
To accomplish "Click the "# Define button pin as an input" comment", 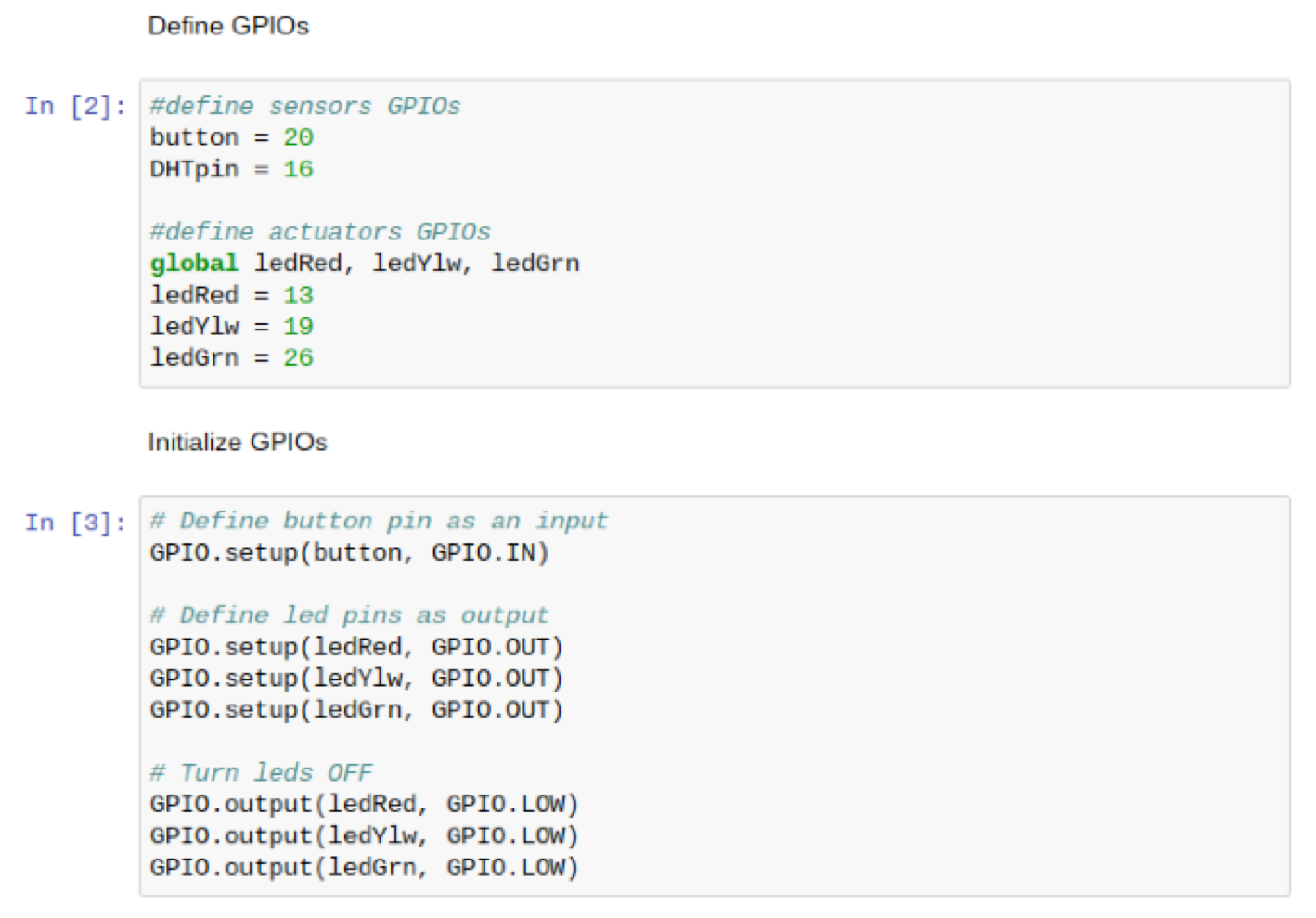I will click(x=379, y=522).
